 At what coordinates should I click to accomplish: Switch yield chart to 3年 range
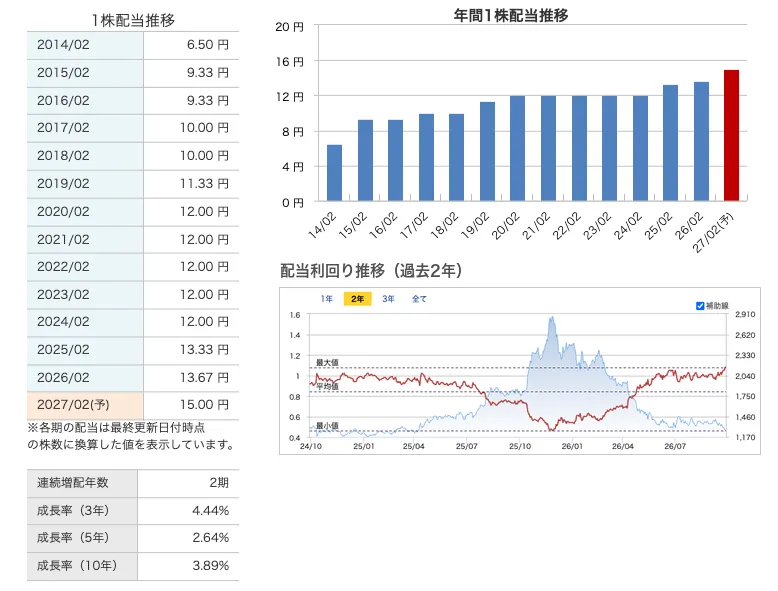388,299
